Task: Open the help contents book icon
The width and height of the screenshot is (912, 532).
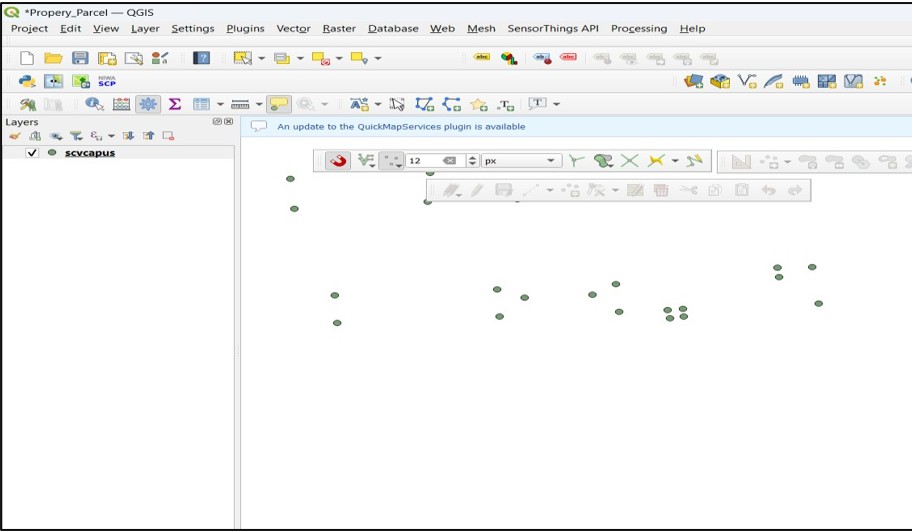Action: pyautogui.click(x=201, y=58)
